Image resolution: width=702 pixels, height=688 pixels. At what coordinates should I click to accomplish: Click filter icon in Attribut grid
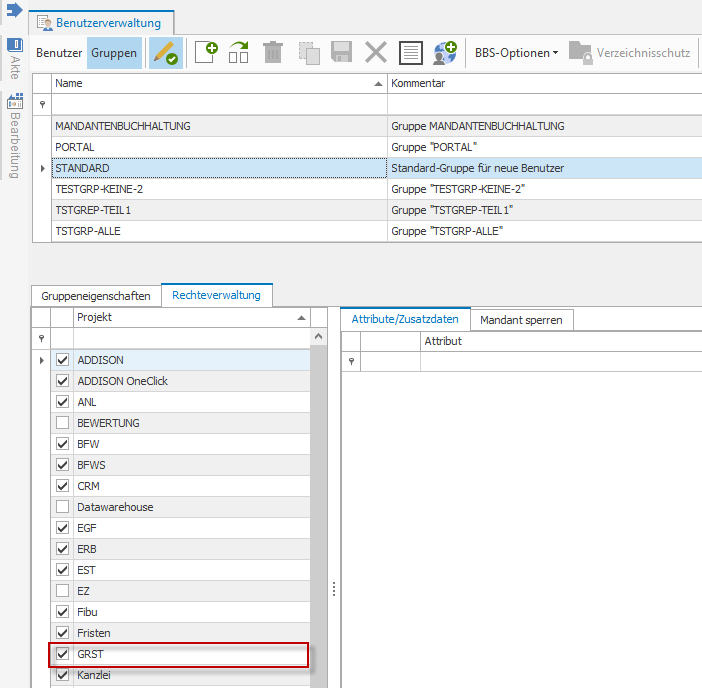(x=351, y=361)
